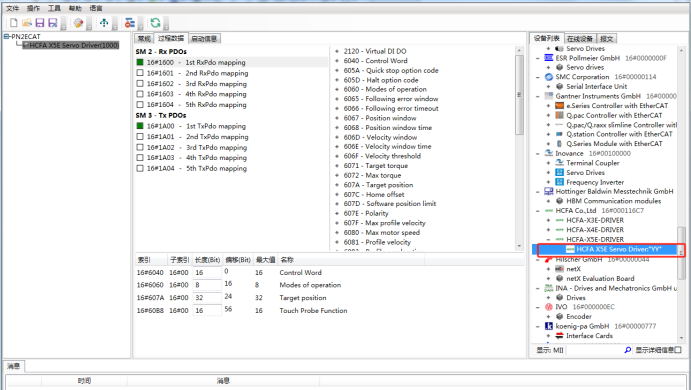The width and height of the screenshot is (691, 390).
Task: Expand the HCFA-X3E-DRIVER node
Action: tap(548, 220)
